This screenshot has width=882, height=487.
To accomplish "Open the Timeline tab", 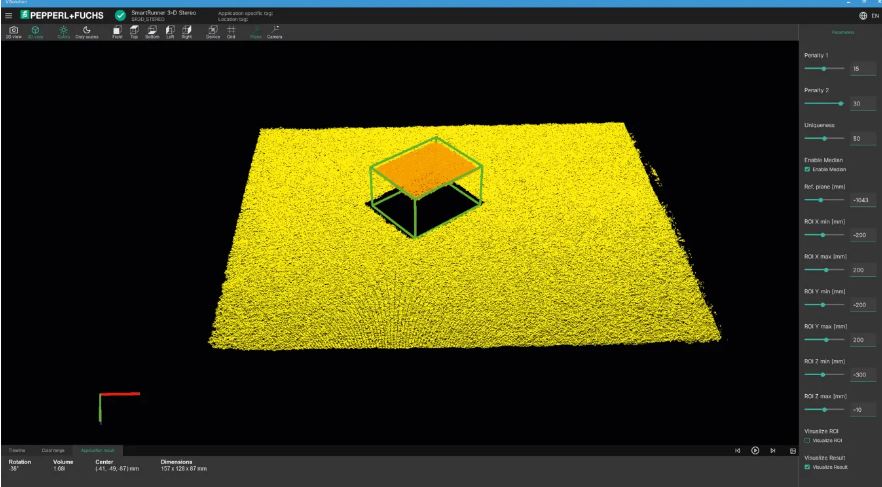I will click(x=17, y=450).
